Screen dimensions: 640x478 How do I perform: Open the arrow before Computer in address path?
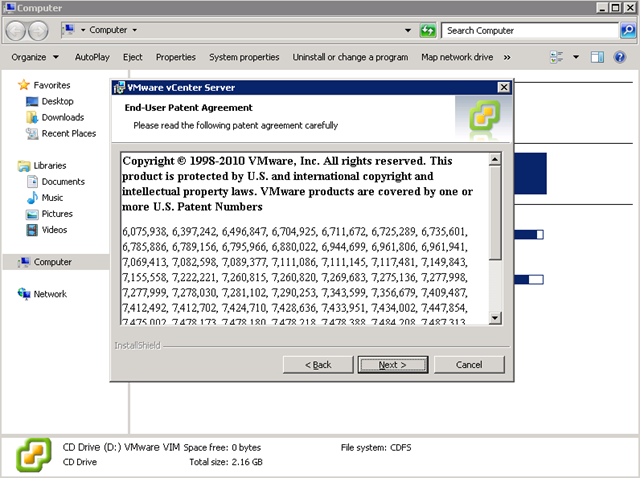83,30
